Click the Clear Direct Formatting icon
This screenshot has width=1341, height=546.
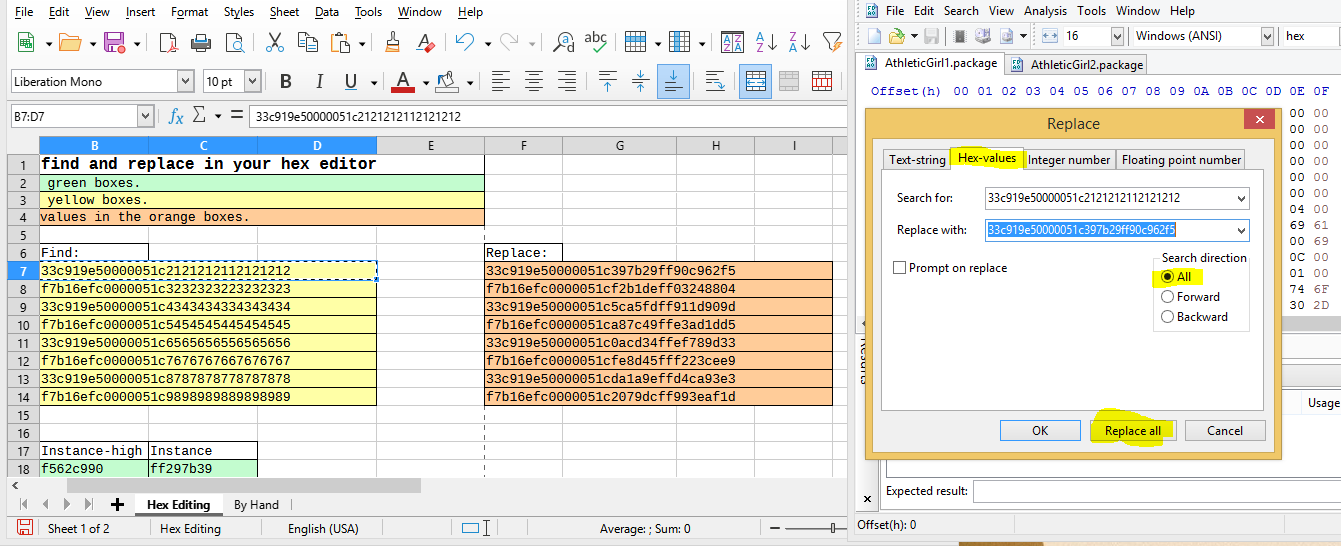(x=425, y=43)
